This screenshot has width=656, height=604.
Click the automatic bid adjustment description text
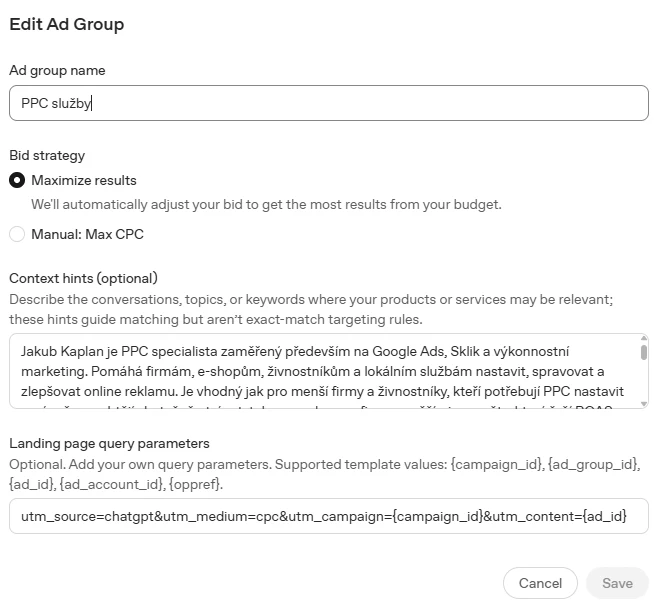coord(266,205)
